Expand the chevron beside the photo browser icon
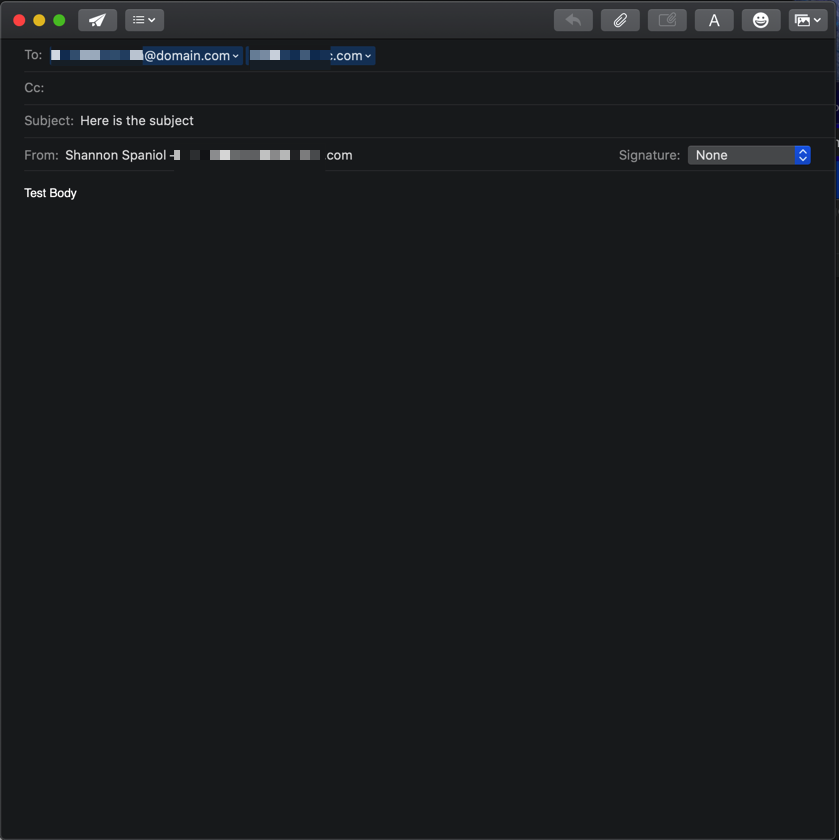Image resolution: width=839 pixels, height=840 pixels. pos(818,19)
